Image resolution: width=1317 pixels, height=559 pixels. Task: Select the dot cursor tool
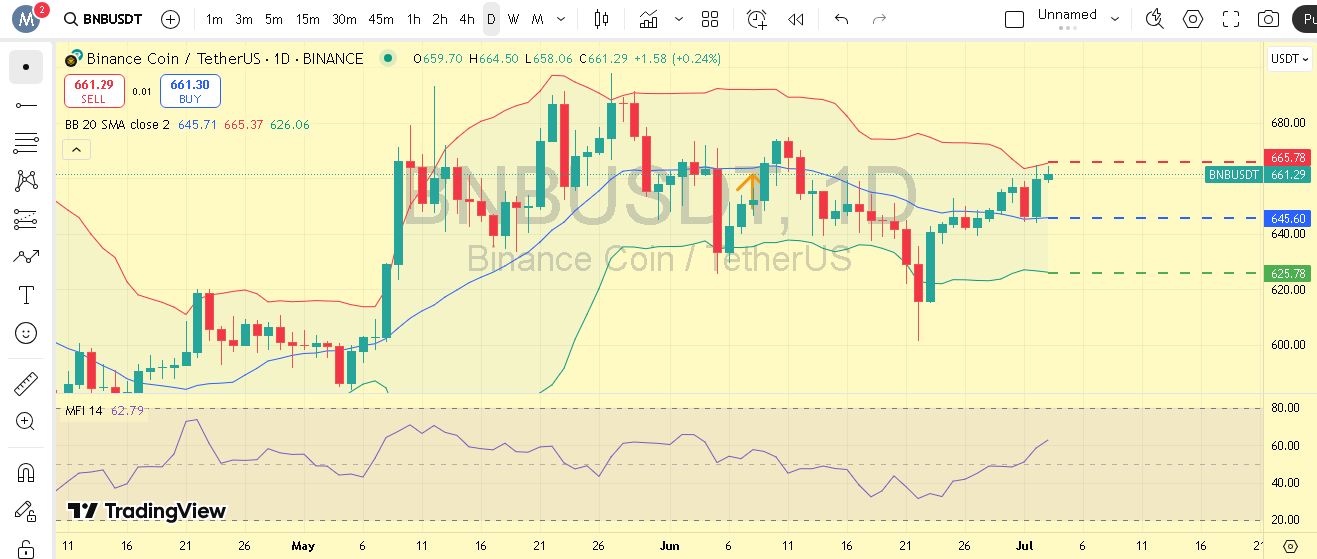pyautogui.click(x=26, y=67)
